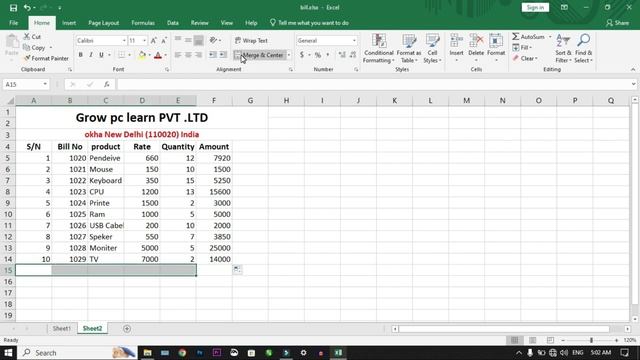Expand Merge & Center dropdown arrow

coord(289,55)
